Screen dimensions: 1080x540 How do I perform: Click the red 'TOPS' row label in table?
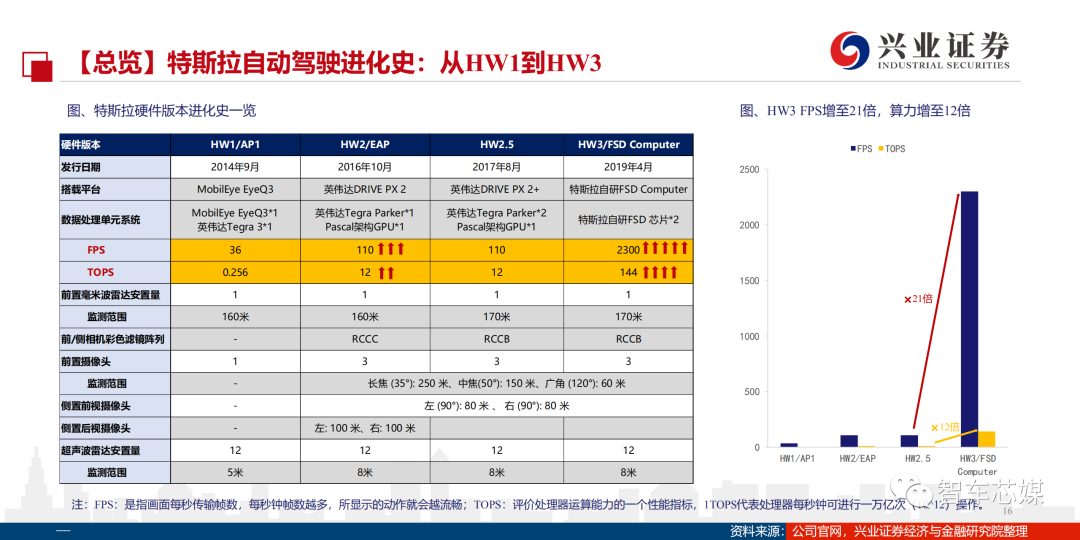114,273
